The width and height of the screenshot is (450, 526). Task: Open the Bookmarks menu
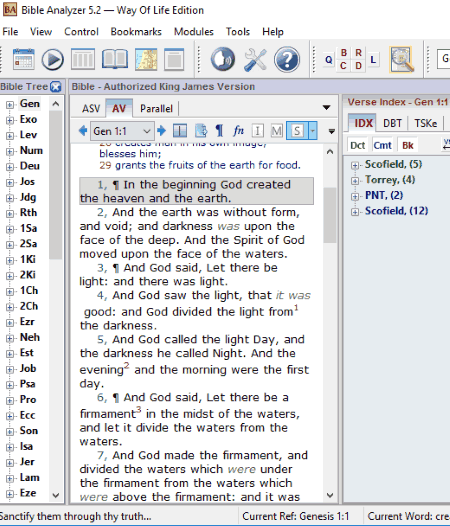tap(136, 32)
